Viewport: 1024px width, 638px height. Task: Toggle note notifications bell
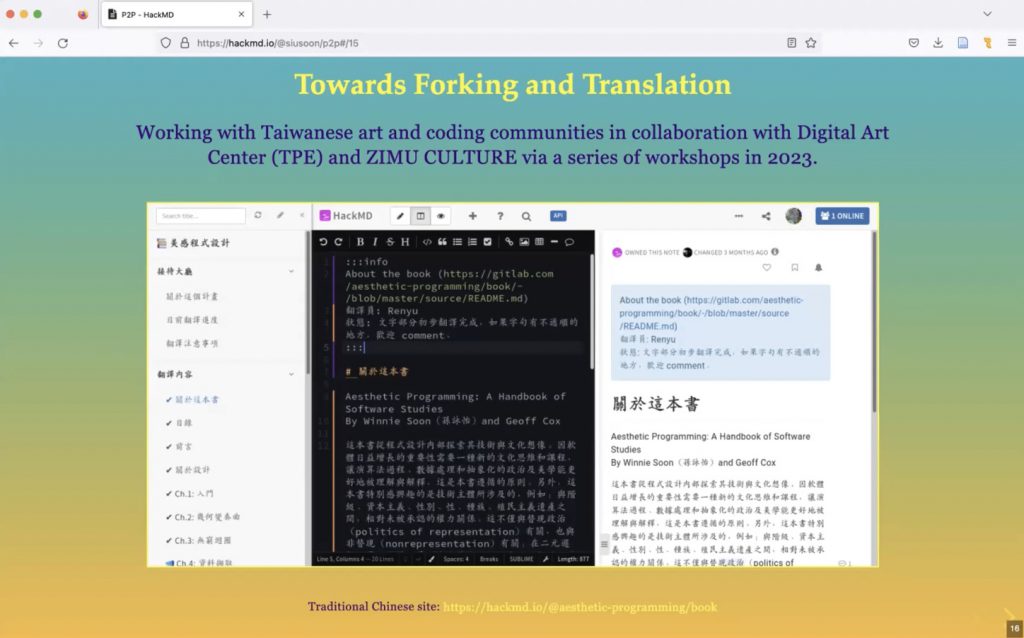point(818,267)
